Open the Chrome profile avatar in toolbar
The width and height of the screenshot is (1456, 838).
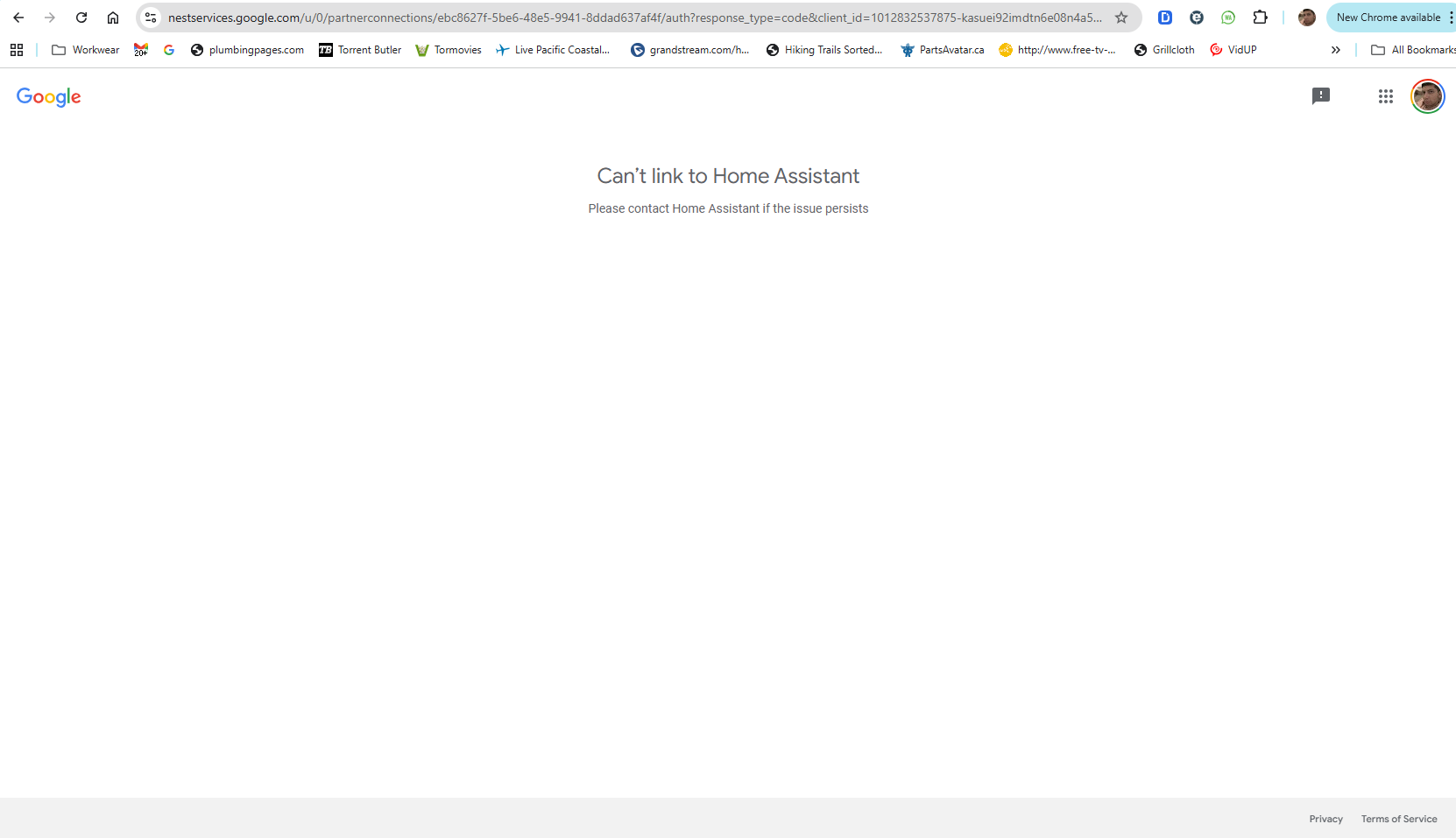coord(1306,18)
